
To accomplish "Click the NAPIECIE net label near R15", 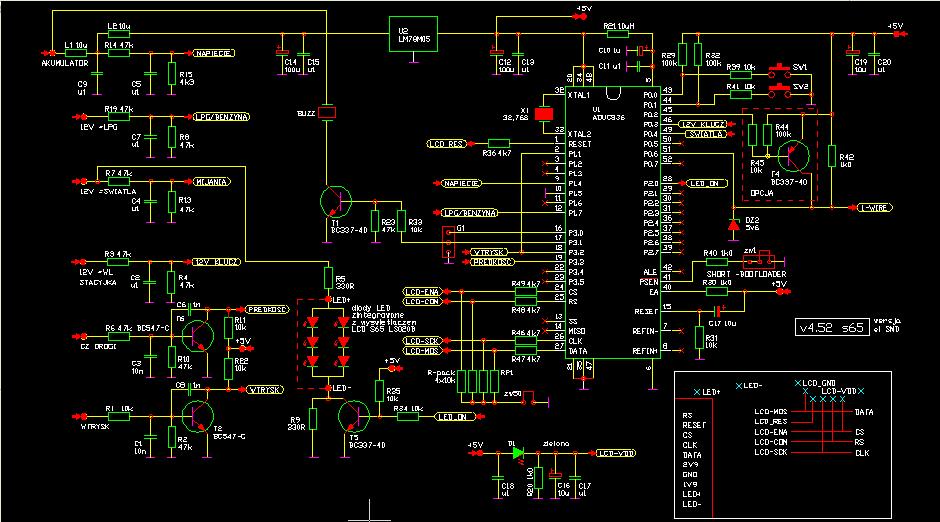I will point(215,53).
